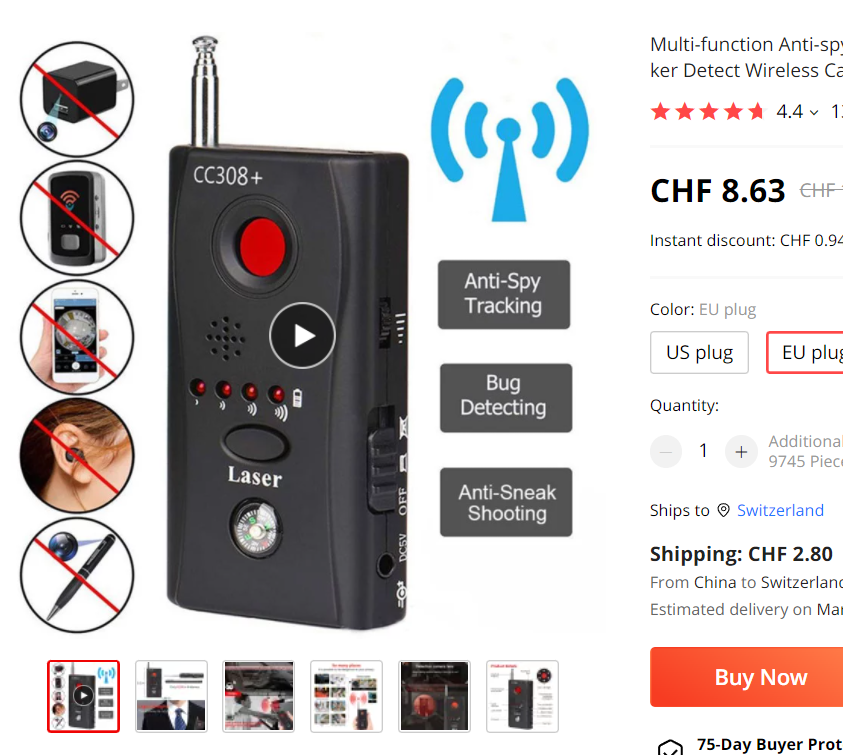
Task: Select the US plug option
Action: [x=699, y=353]
